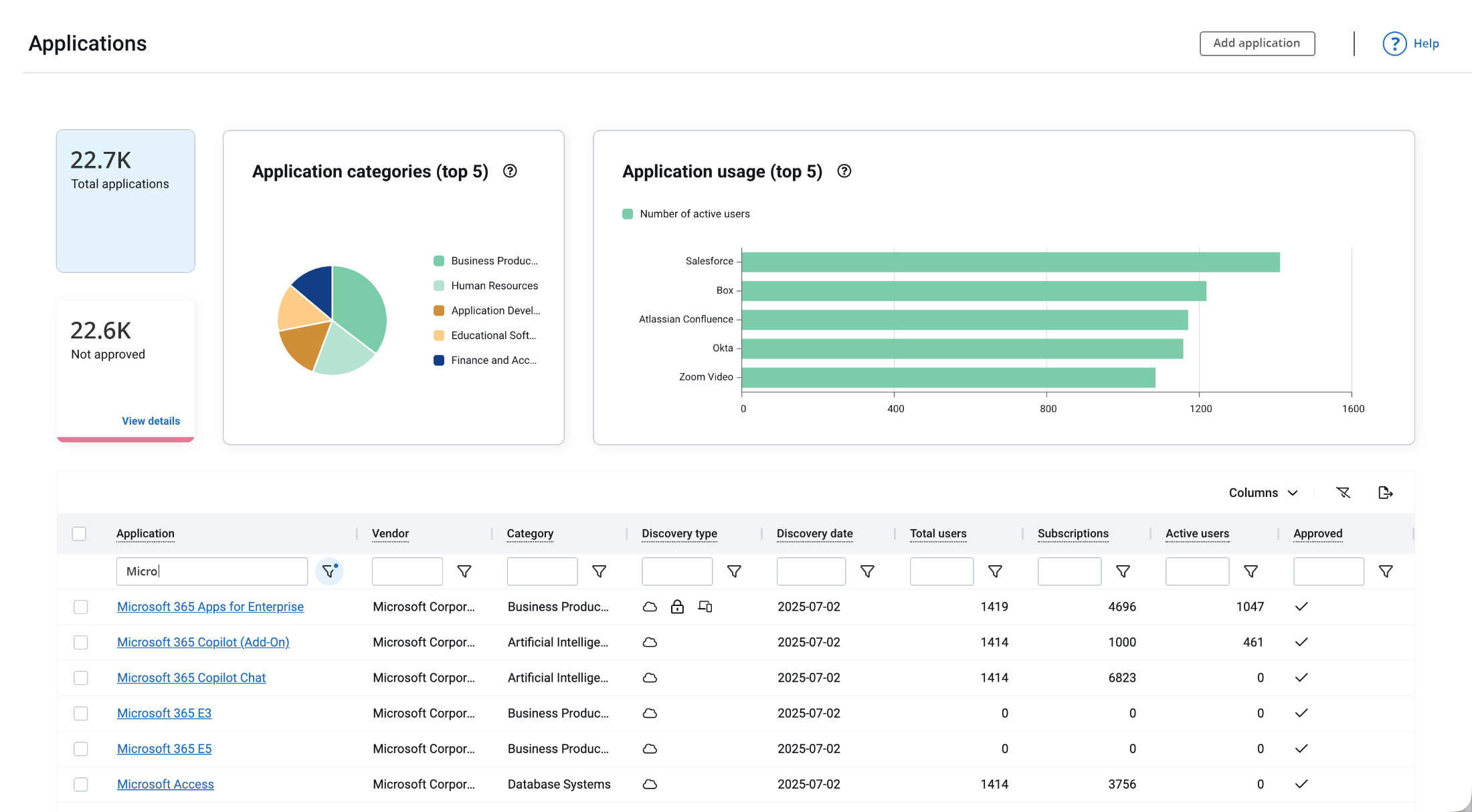Image resolution: width=1472 pixels, height=812 pixels.
Task: Open the Total users filter icon
Action: (x=995, y=571)
